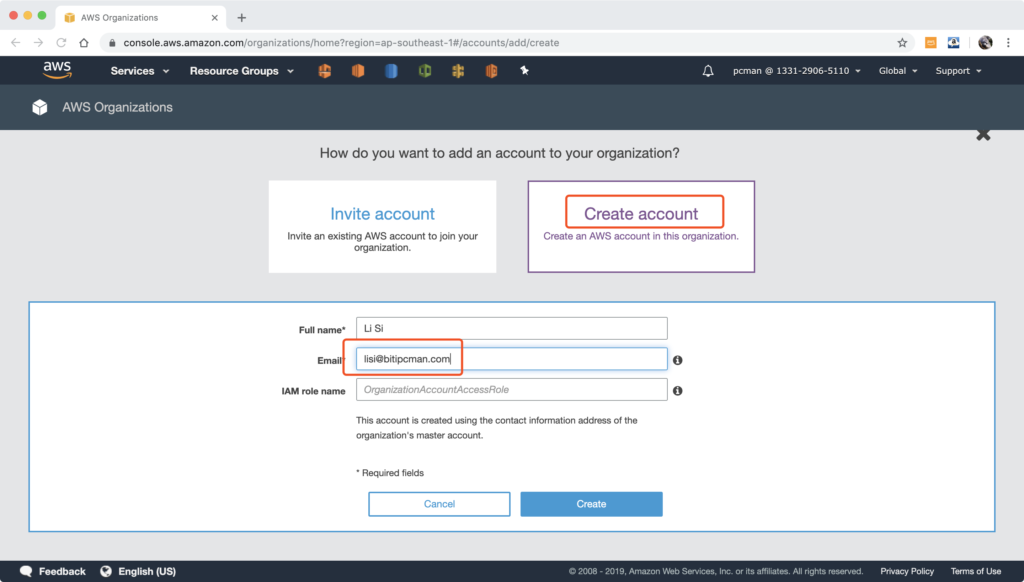Select the AWS Organizations browser tab
This screenshot has width=1024, height=582.
(x=140, y=18)
